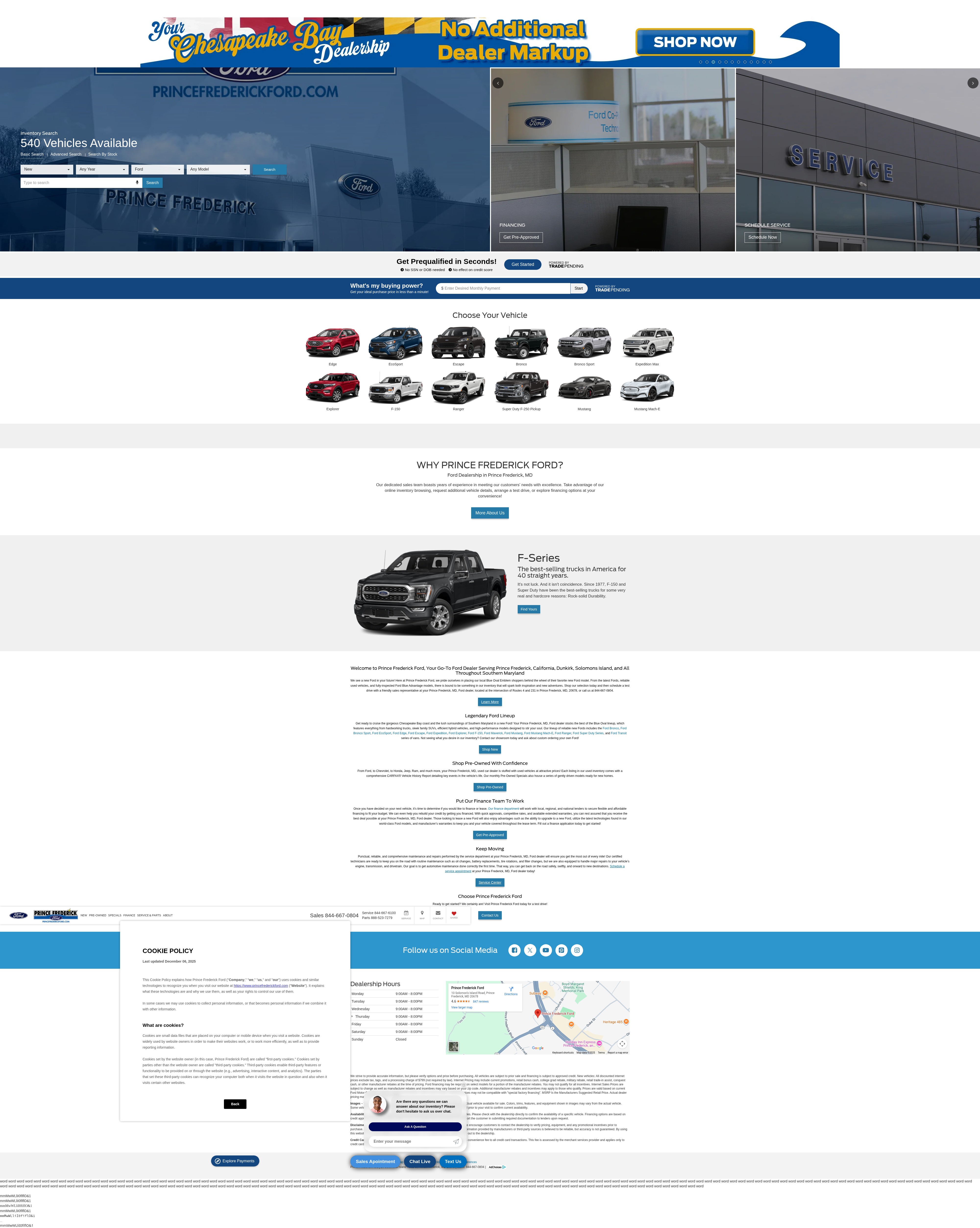Open the FINANCE menu in the navigation bar

[129, 915]
